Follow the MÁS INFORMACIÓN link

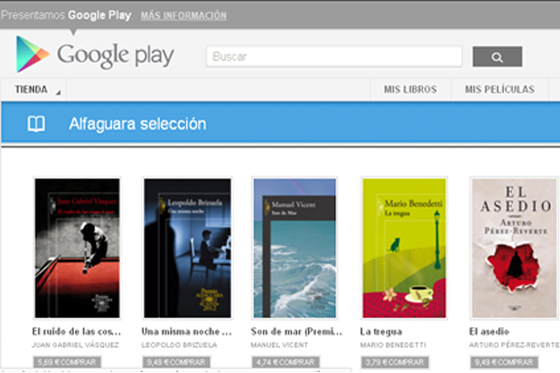(x=183, y=16)
